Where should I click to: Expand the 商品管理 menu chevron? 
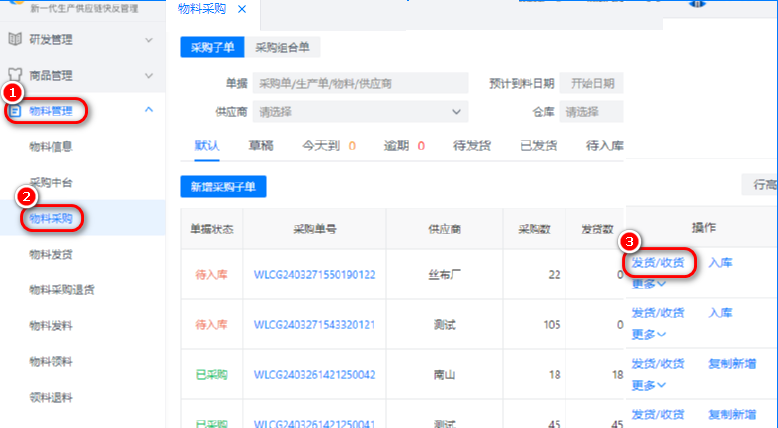(x=149, y=75)
